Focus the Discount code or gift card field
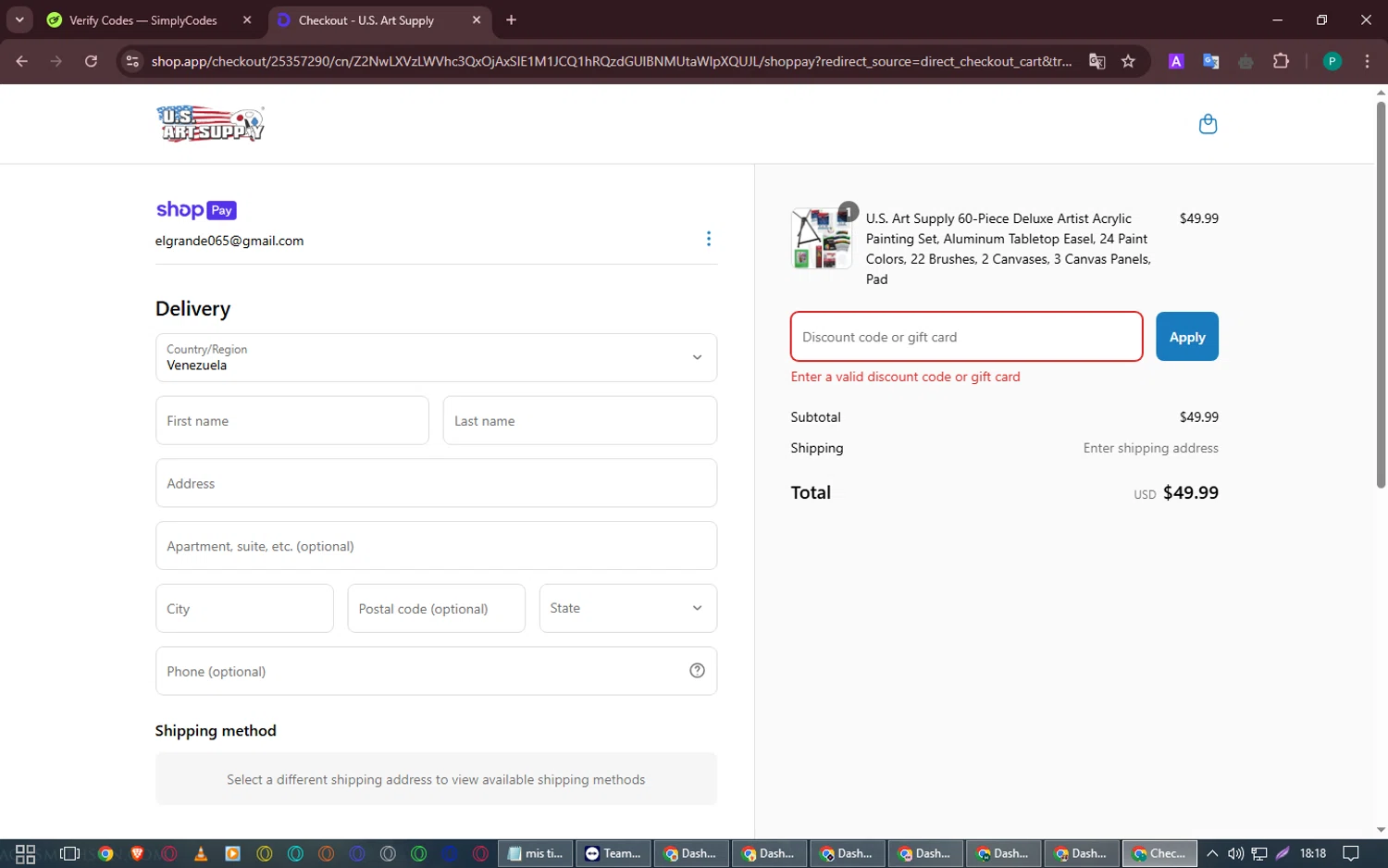Image resolution: width=1388 pixels, height=868 pixels. 966,337
